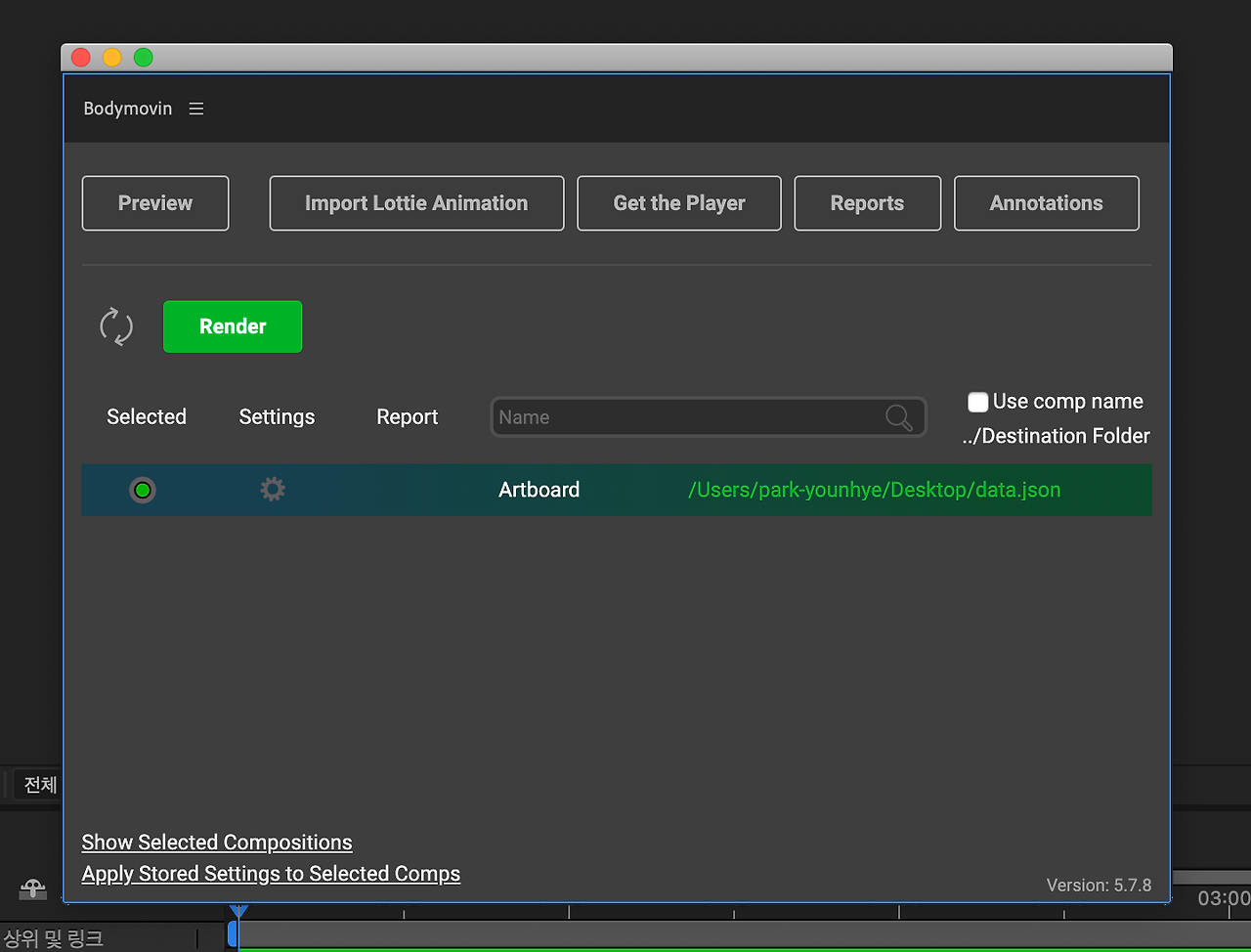1251x952 pixels.
Task: Close the Bodymovin window with red button
Action: [81, 58]
